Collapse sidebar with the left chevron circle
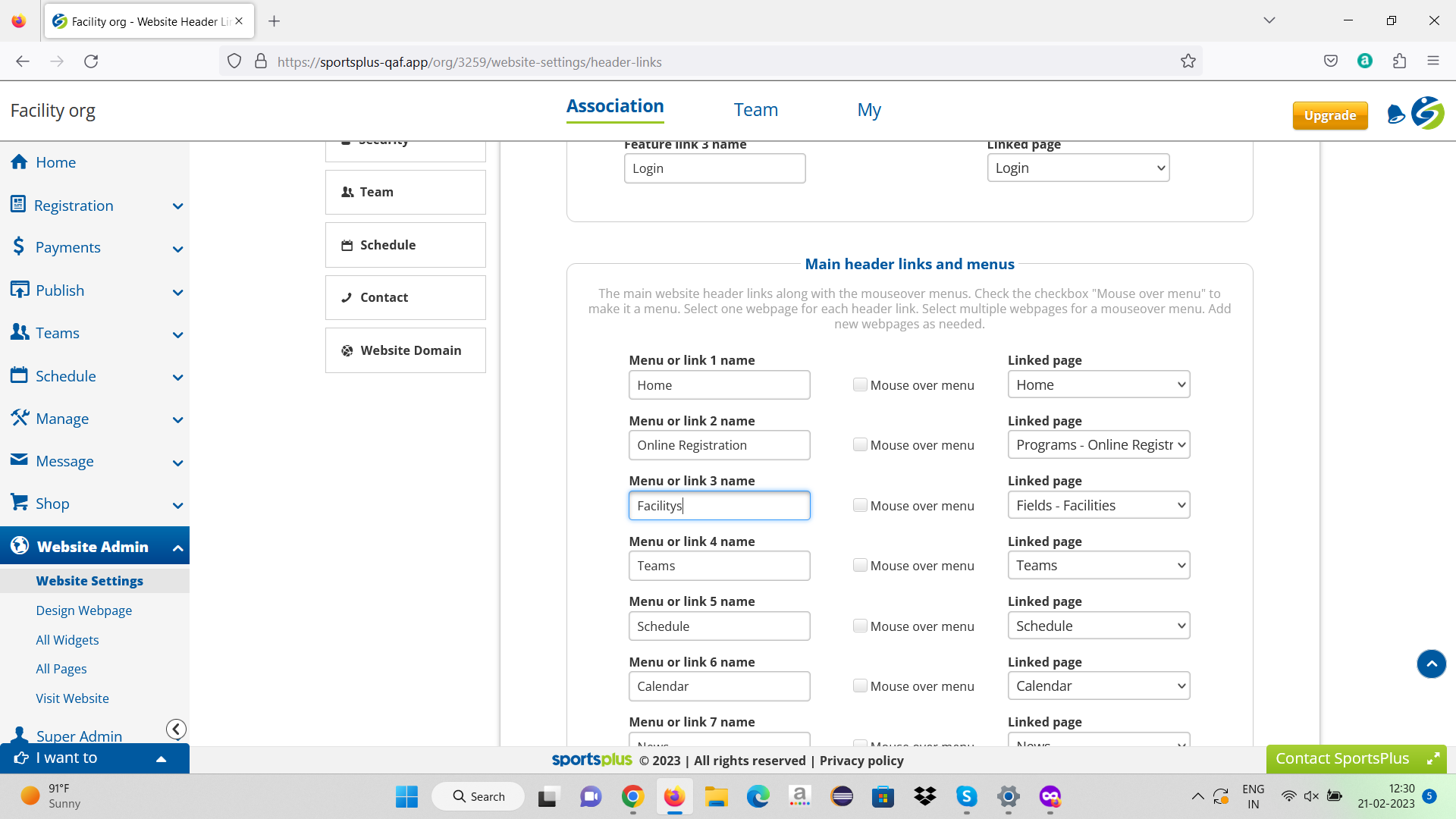This screenshot has height=819, width=1456. pyautogui.click(x=176, y=730)
